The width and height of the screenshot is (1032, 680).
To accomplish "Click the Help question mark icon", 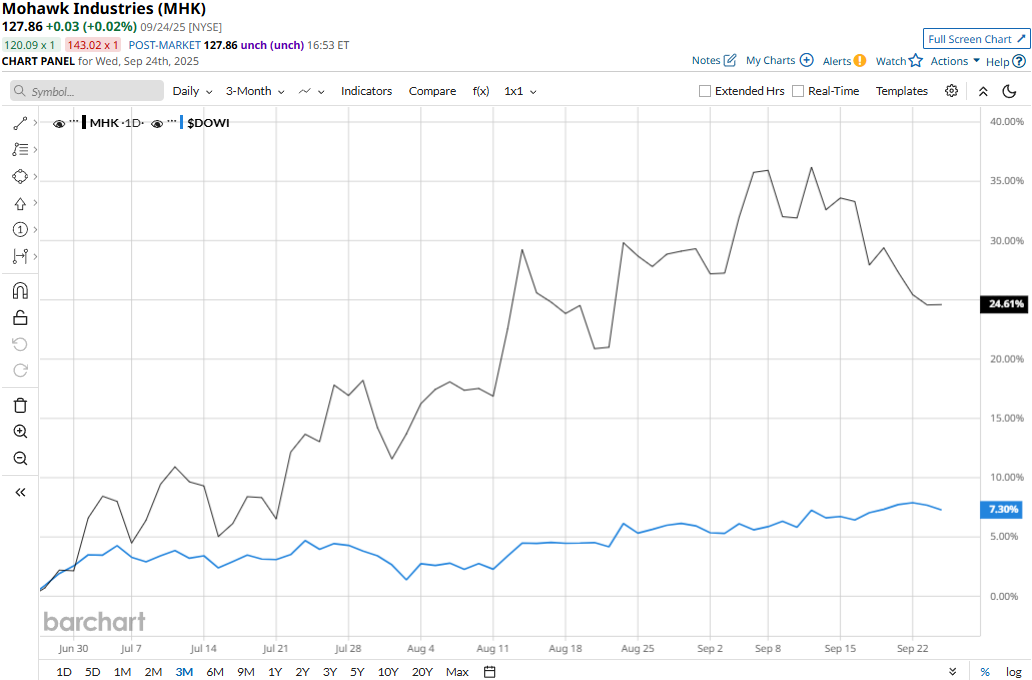I will click(1019, 61).
